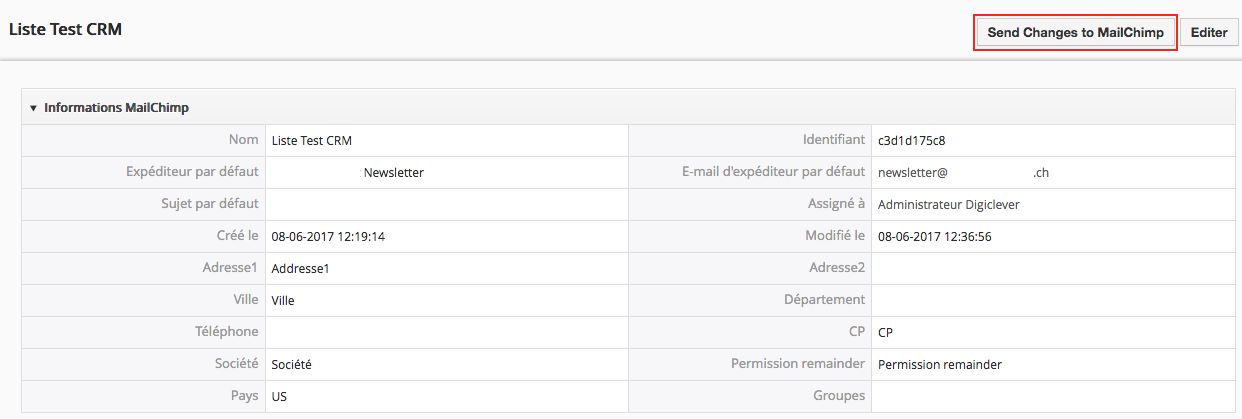Click the empty Département value cell
This screenshot has width=1242, height=419.
pyautogui.click(x=1050, y=300)
